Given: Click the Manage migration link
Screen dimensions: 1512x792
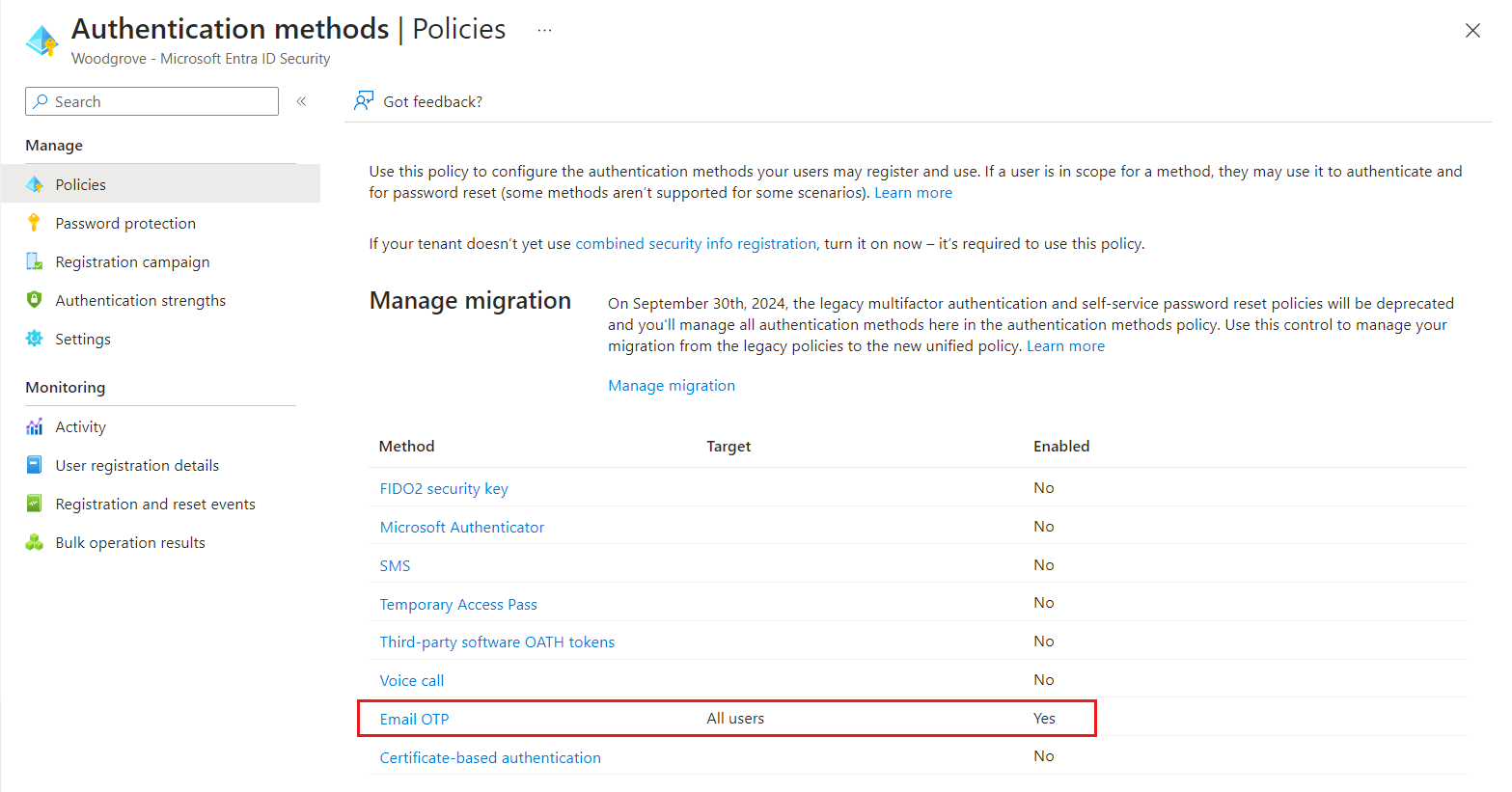Looking at the screenshot, I should click(x=672, y=385).
